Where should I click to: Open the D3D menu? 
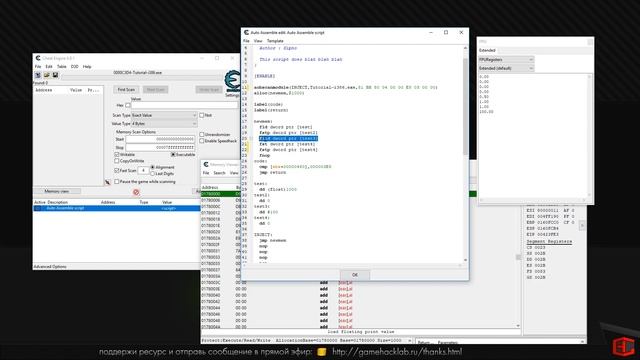pyautogui.click(x=75, y=67)
